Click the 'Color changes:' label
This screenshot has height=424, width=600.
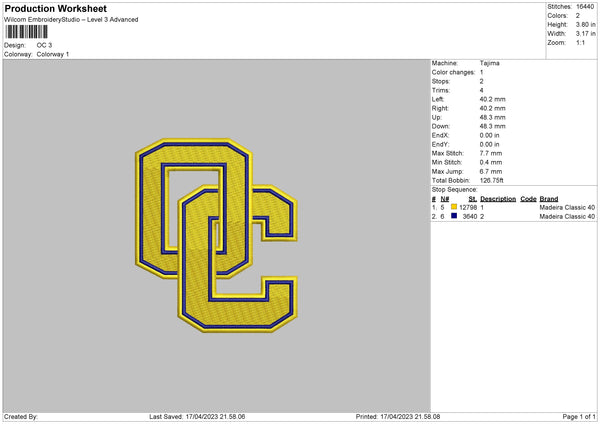453,72
